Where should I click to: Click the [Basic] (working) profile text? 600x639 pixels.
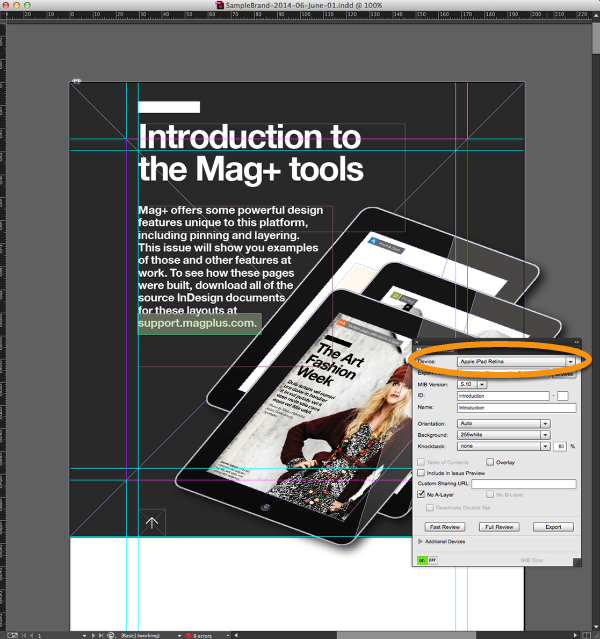[141, 636]
